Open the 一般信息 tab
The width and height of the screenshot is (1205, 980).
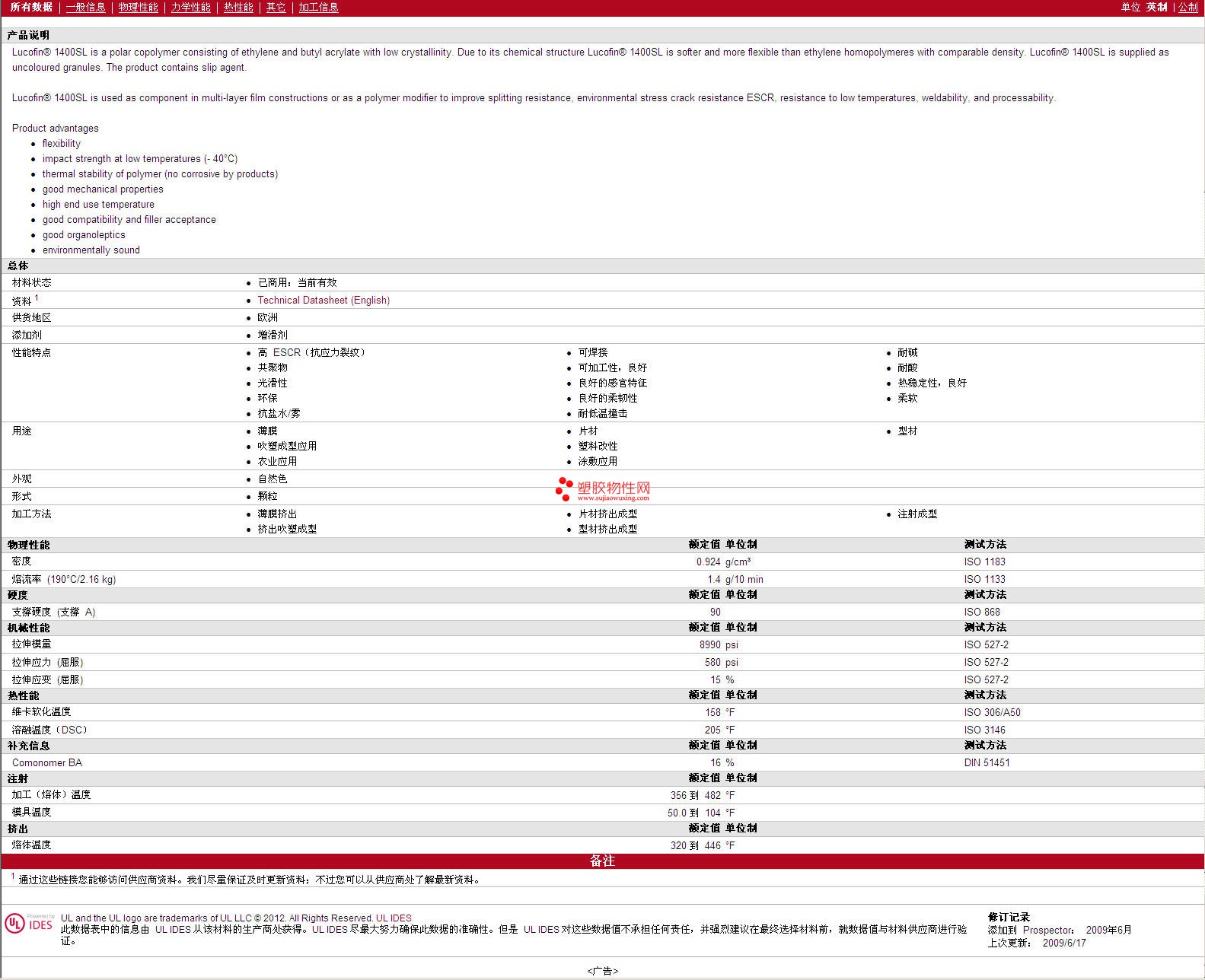click(86, 7)
